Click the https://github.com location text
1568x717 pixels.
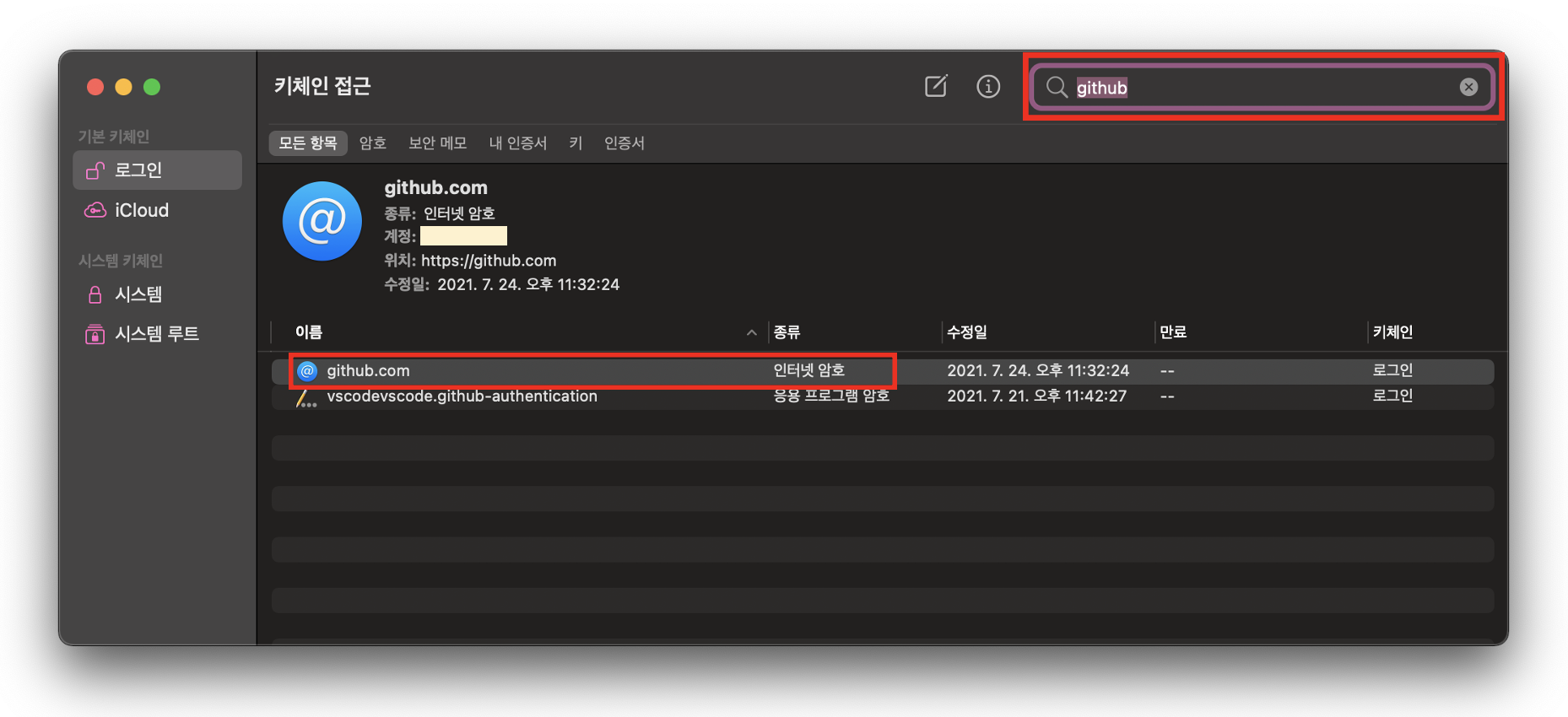click(x=489, y=261)
